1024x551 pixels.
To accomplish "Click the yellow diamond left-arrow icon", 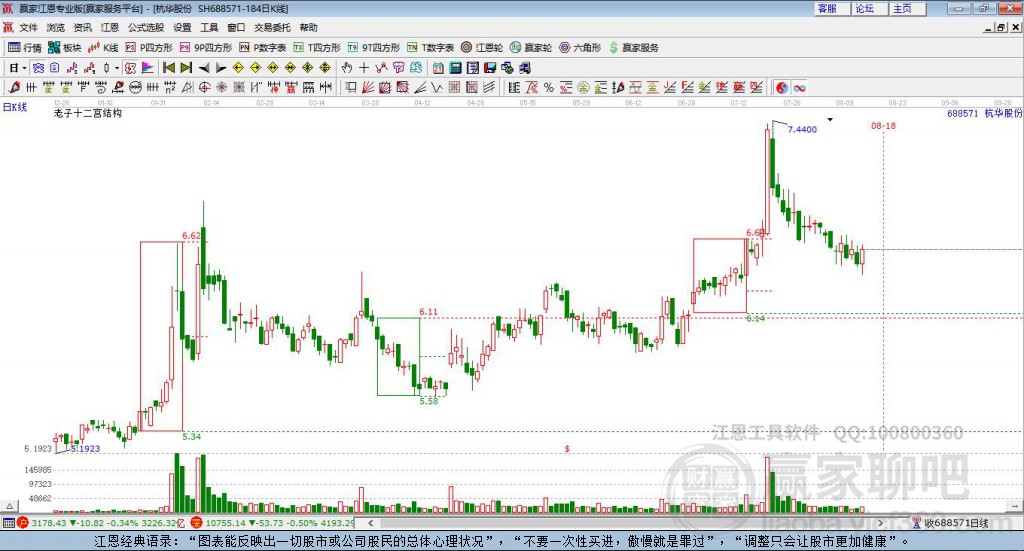I will coord(238,68).
